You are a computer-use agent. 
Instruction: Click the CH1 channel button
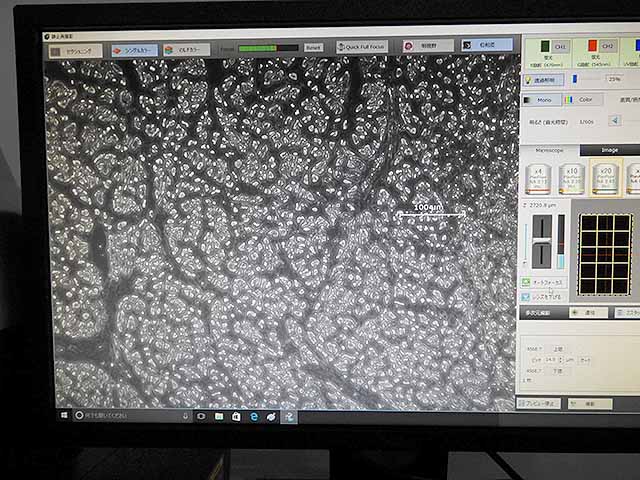pyautogui.click(x=561, y=47)
